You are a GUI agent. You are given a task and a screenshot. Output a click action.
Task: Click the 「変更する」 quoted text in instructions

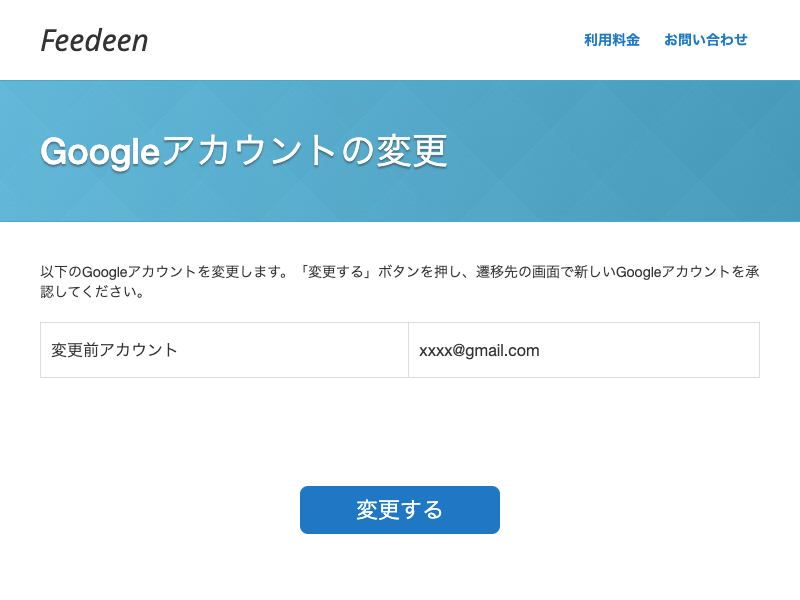pyautogui.click(x=338, y=272)
